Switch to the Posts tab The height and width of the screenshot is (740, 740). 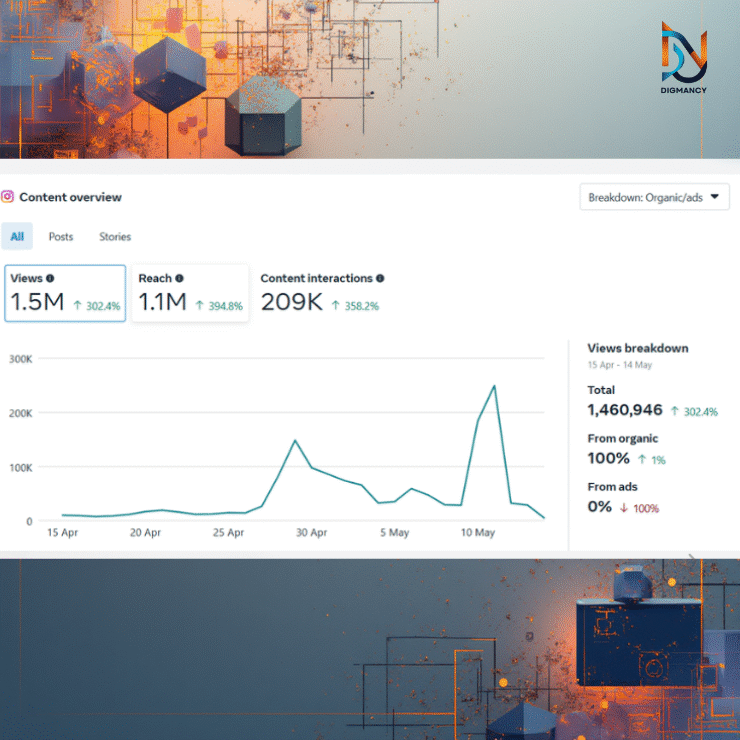61,237
